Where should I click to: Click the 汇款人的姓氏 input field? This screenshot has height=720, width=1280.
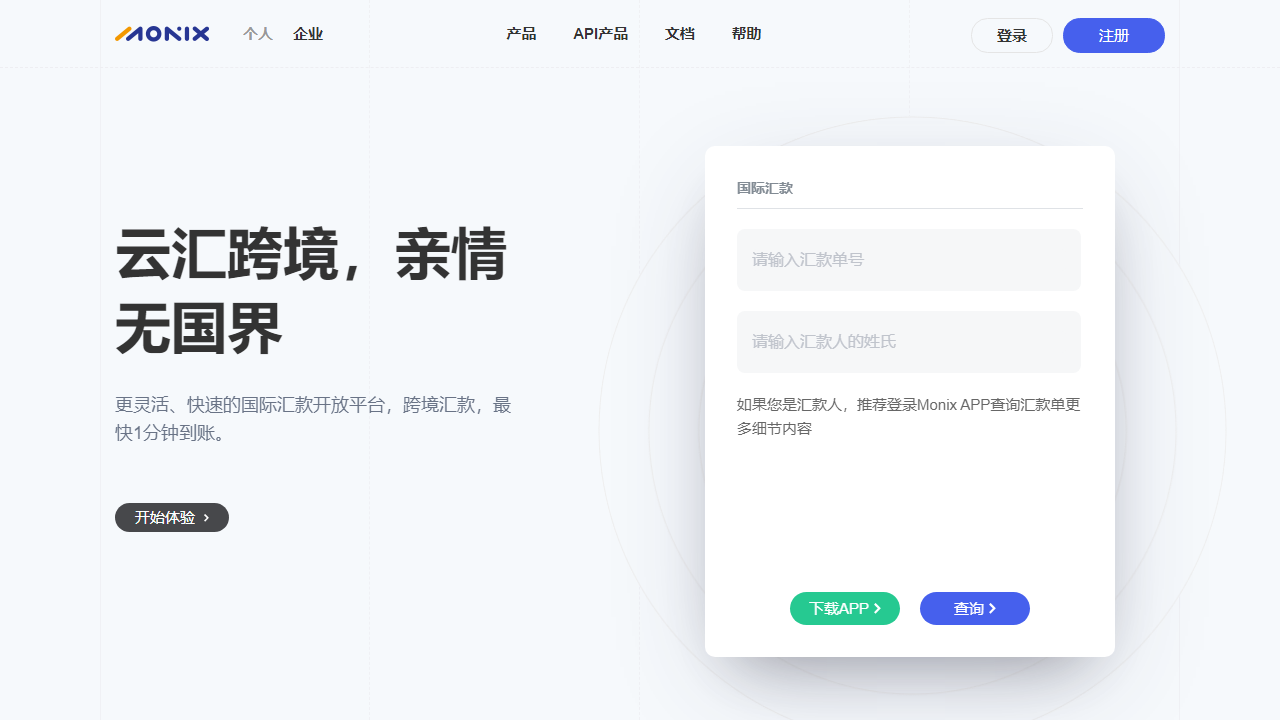pos(908,341)
